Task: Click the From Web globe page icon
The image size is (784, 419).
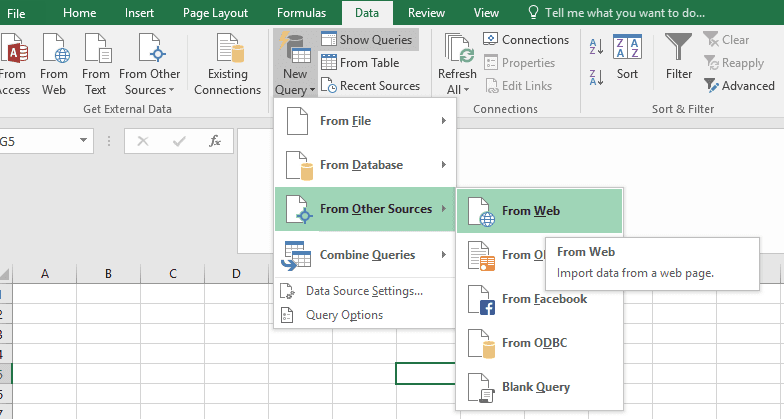Action: point(481,212)
